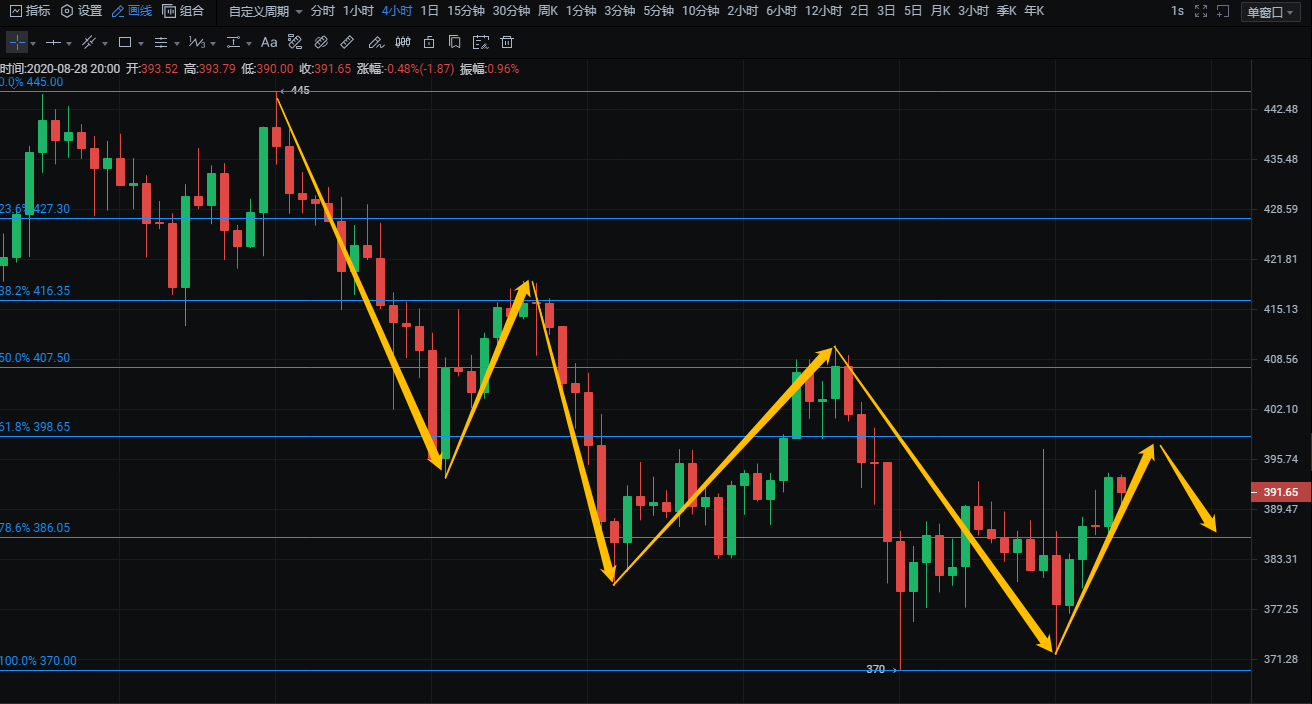
Task: Open the 指标 indicators panel
Action: pos(30,11)
